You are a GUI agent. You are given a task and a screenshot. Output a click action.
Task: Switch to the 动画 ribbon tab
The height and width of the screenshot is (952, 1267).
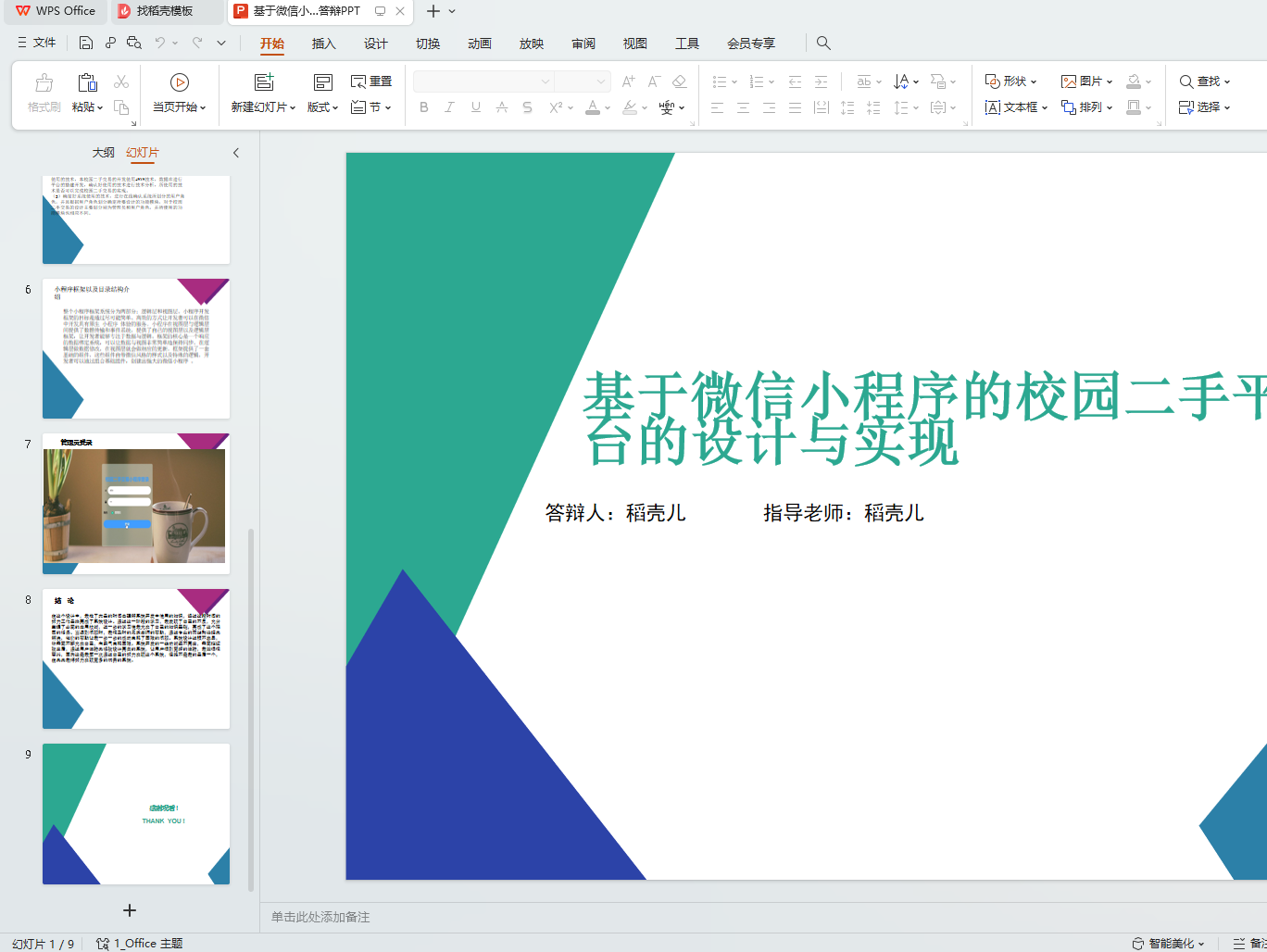tap(479, 44)
